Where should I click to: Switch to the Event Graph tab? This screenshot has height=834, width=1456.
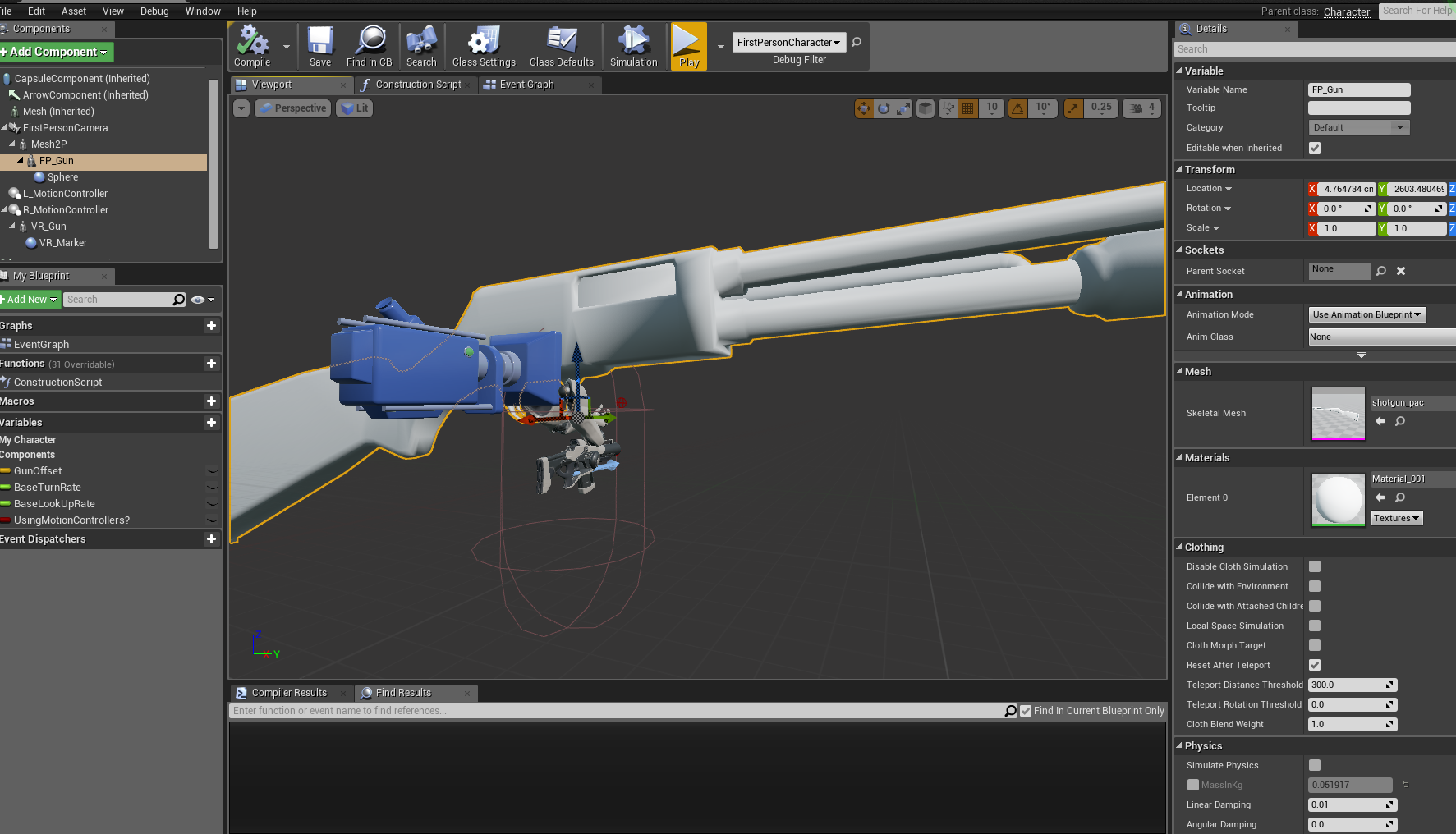pyautogui.click(x=539, y=85)
